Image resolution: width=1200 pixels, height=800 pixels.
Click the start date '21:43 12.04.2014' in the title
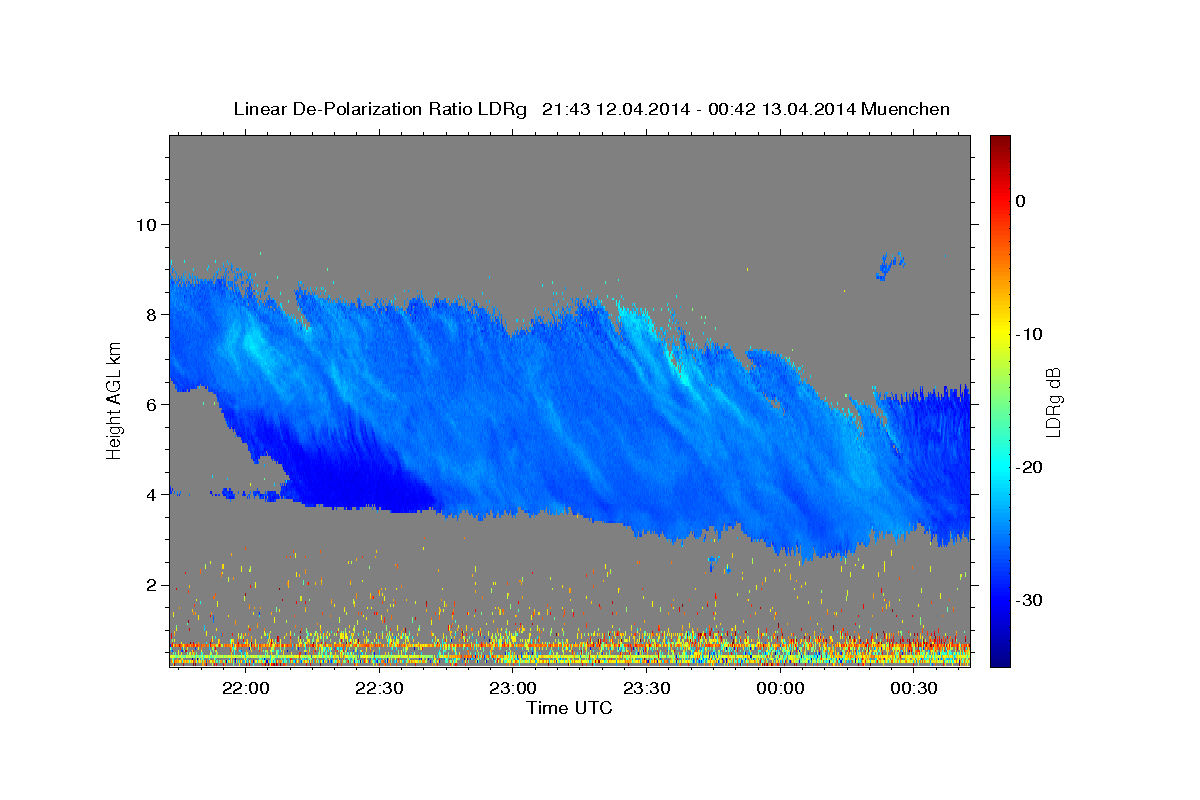pos(615,109)
